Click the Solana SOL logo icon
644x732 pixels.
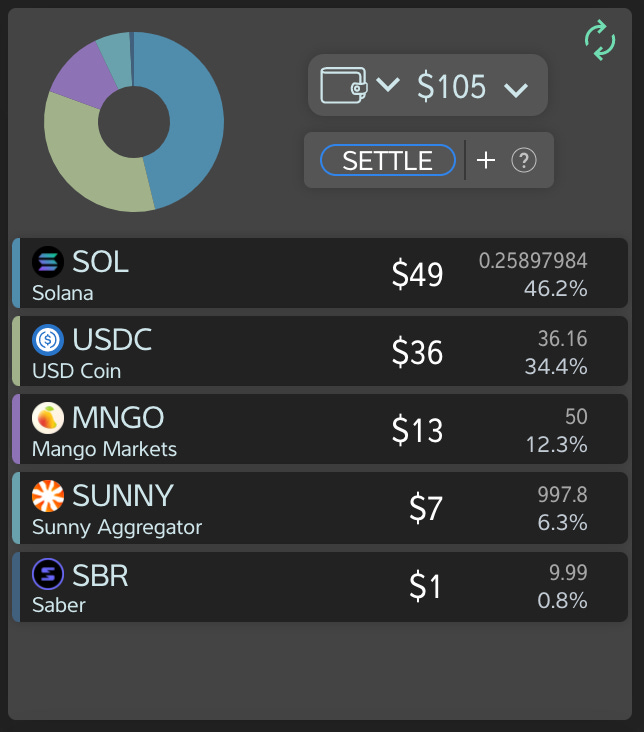click(x=48, y=262)
